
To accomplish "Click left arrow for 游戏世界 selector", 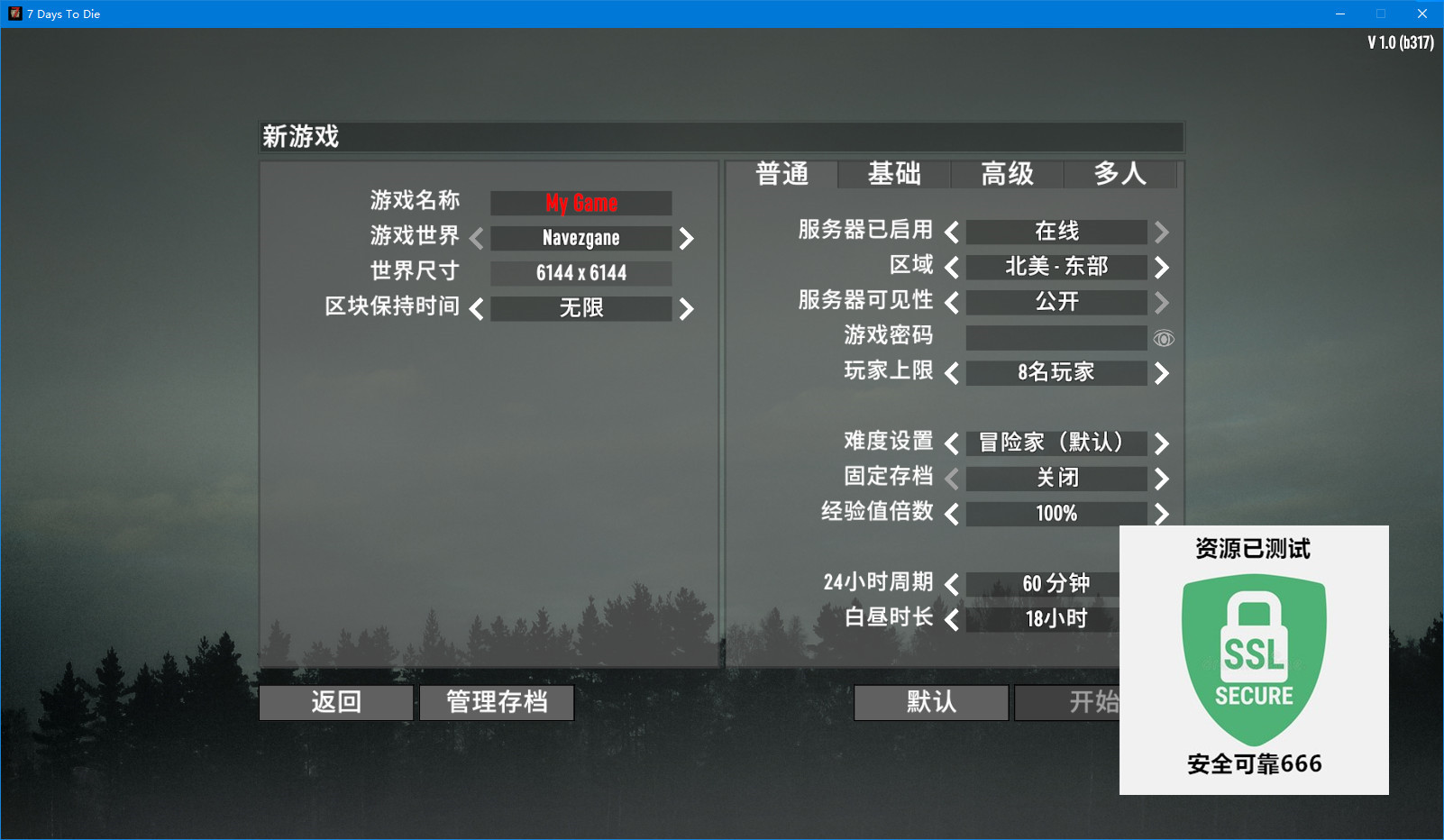I will click(x=477, y=239).
